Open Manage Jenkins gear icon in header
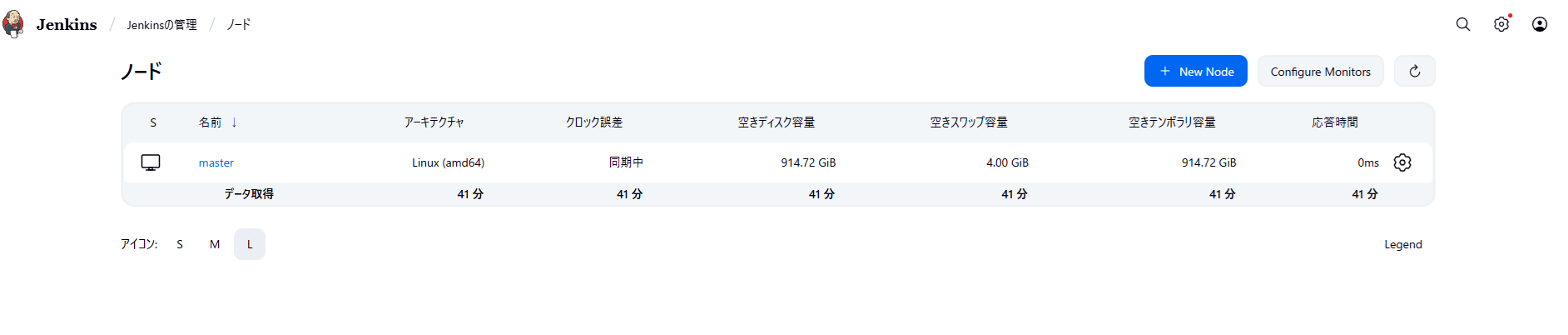This screenshot has height=335, width=1568. [x=1501, y=24]
